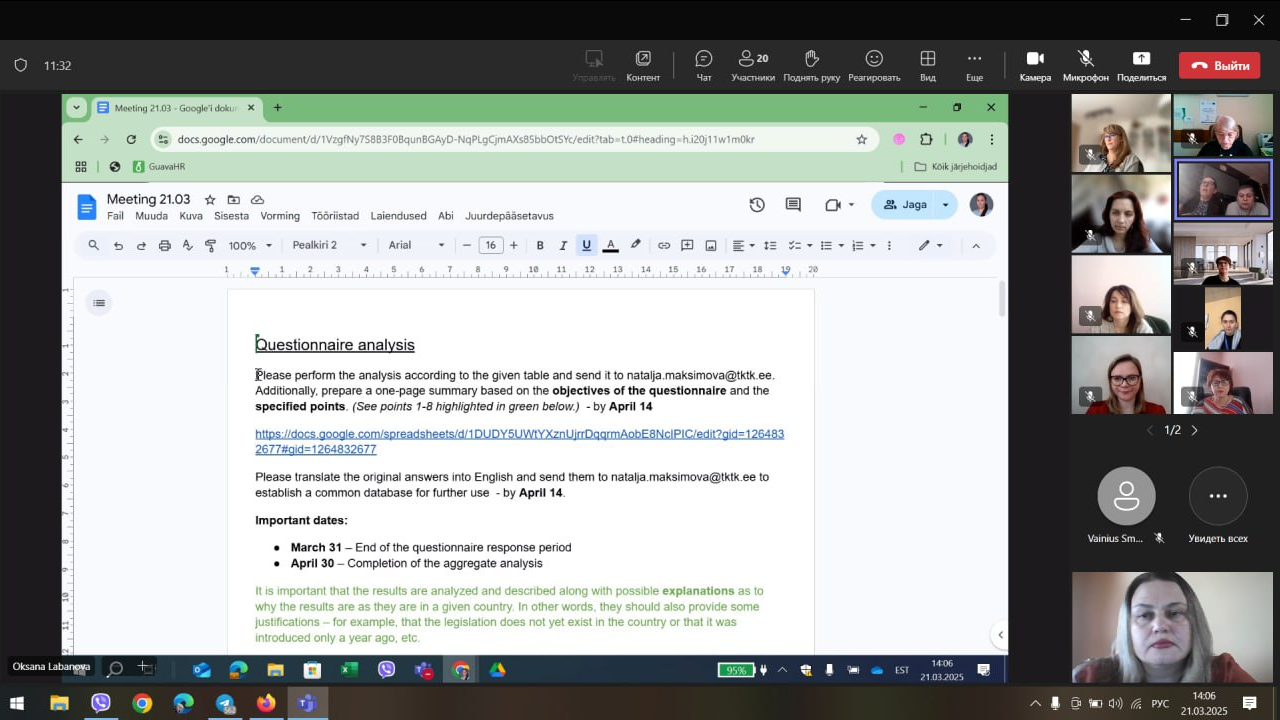
Task: Open the Sisesta menu
Action: pyautogui.click(x=231, y=216)
